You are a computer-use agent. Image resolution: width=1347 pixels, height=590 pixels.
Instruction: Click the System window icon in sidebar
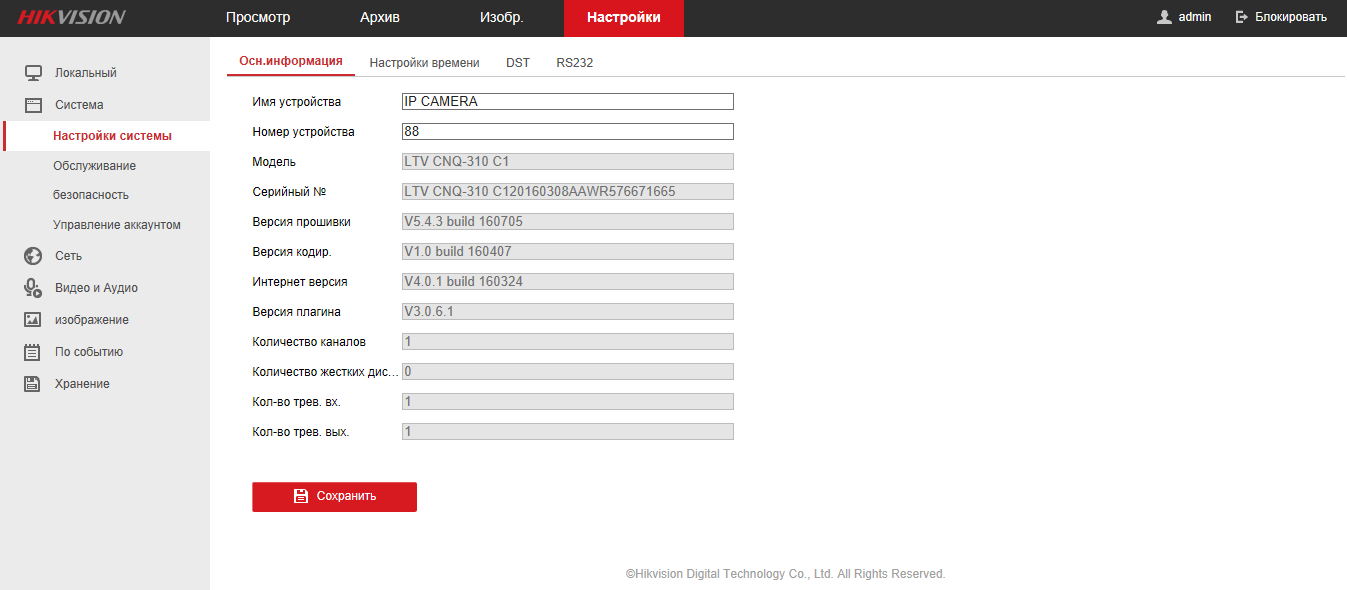33,105
